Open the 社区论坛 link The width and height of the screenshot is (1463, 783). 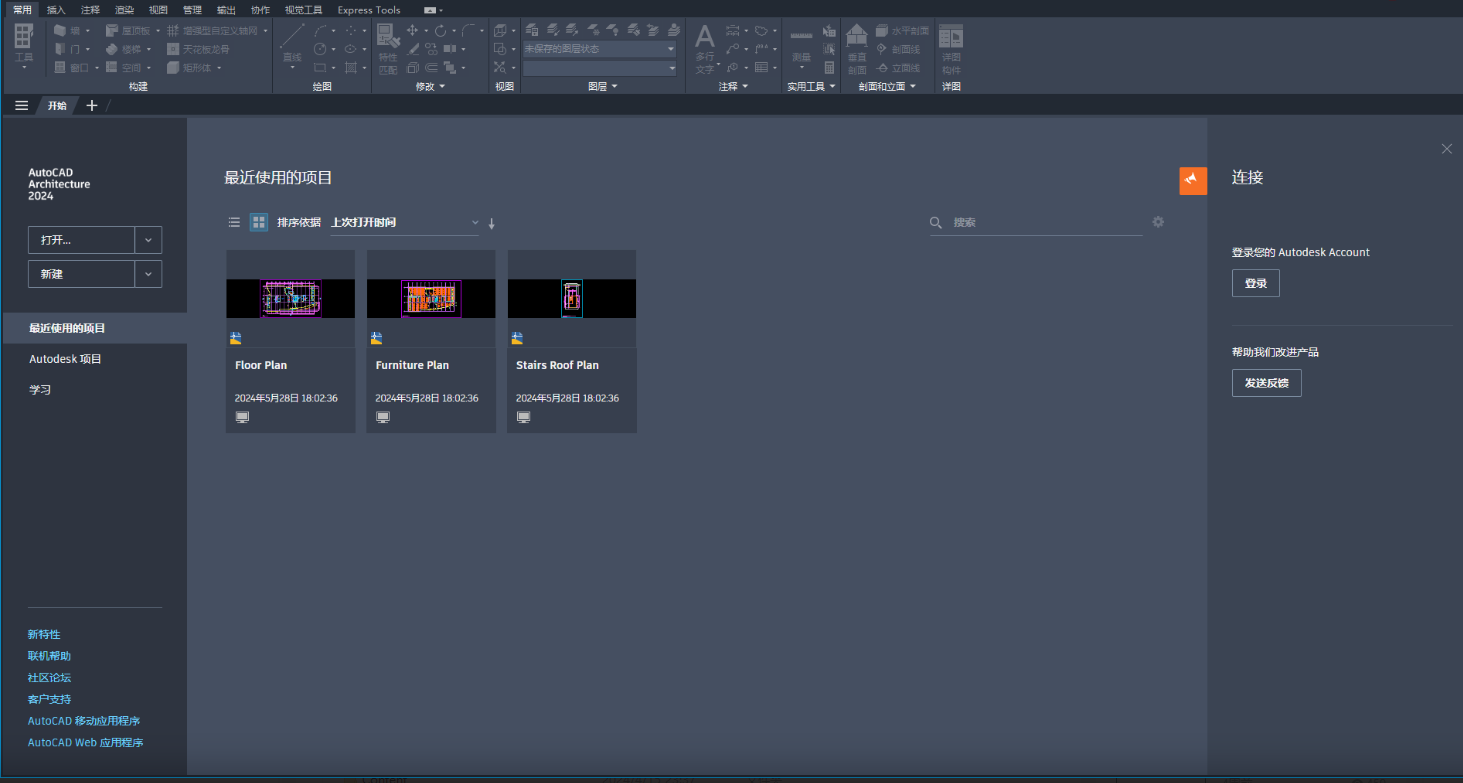[x=49, y=678]
